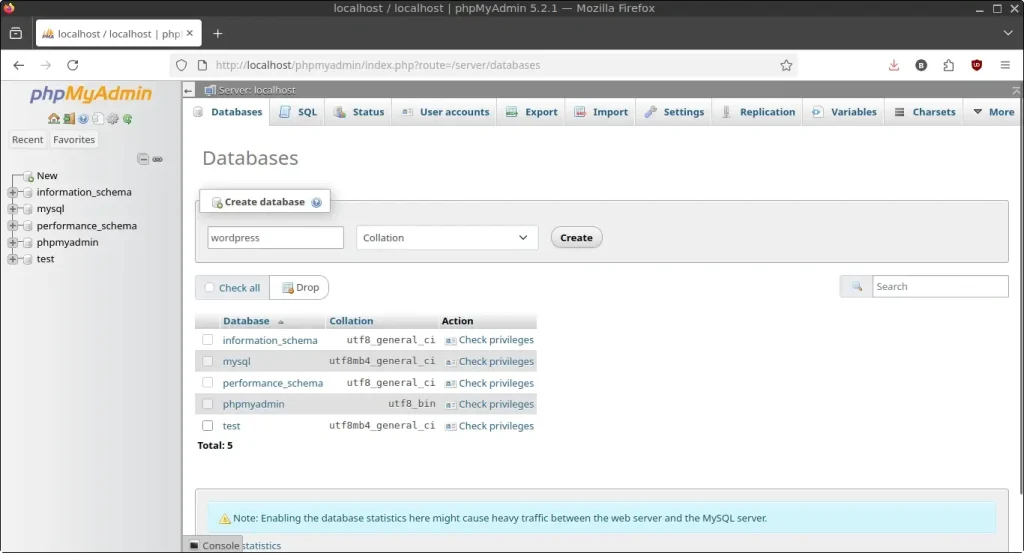Image resolution: width=1024 pixels, height=553 pixels.
Task: Open the Firefox list all tabs chevron
Action: (1008, 33)
